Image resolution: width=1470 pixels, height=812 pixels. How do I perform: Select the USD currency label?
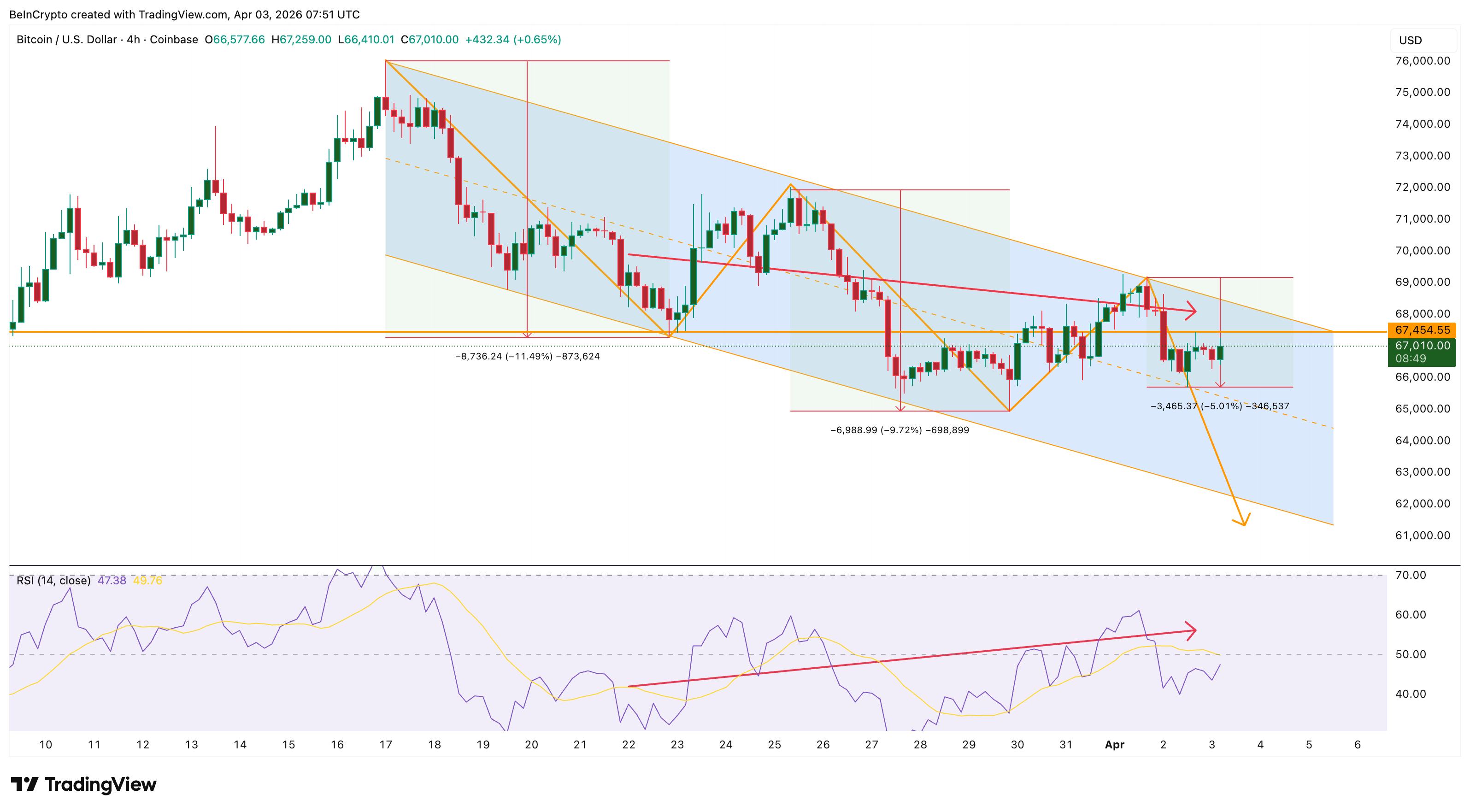click(x=1410, y=41)
